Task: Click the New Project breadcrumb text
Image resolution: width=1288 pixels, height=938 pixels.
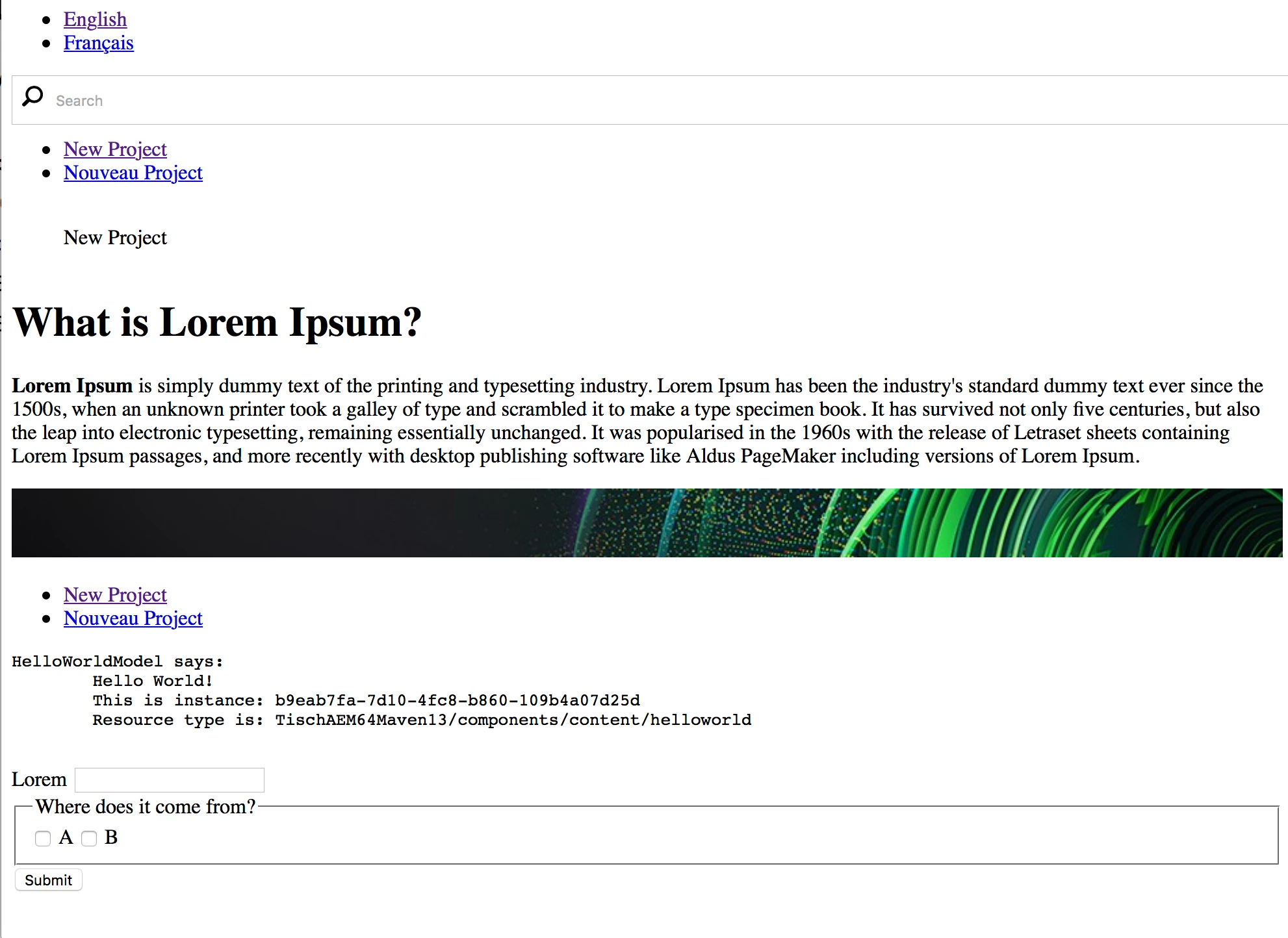Action: point(115,238)
